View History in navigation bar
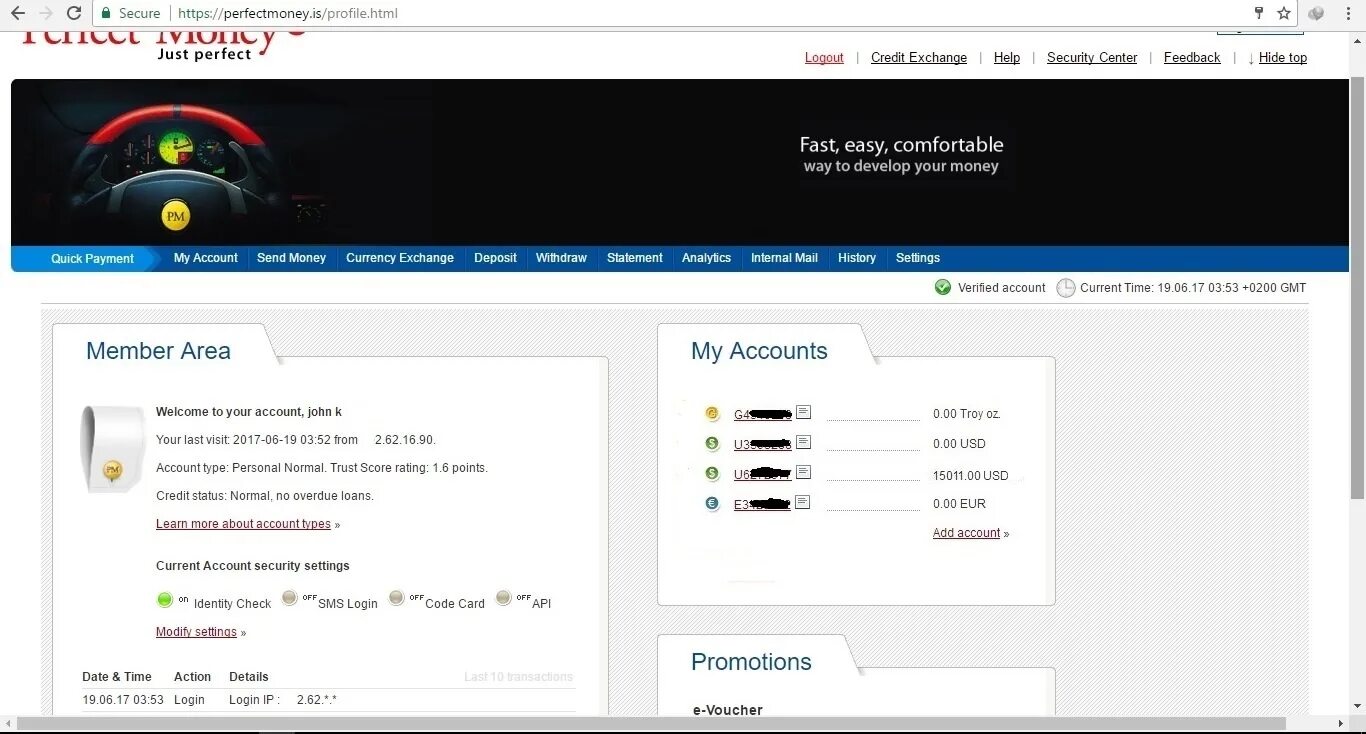 tap(857, 258)
